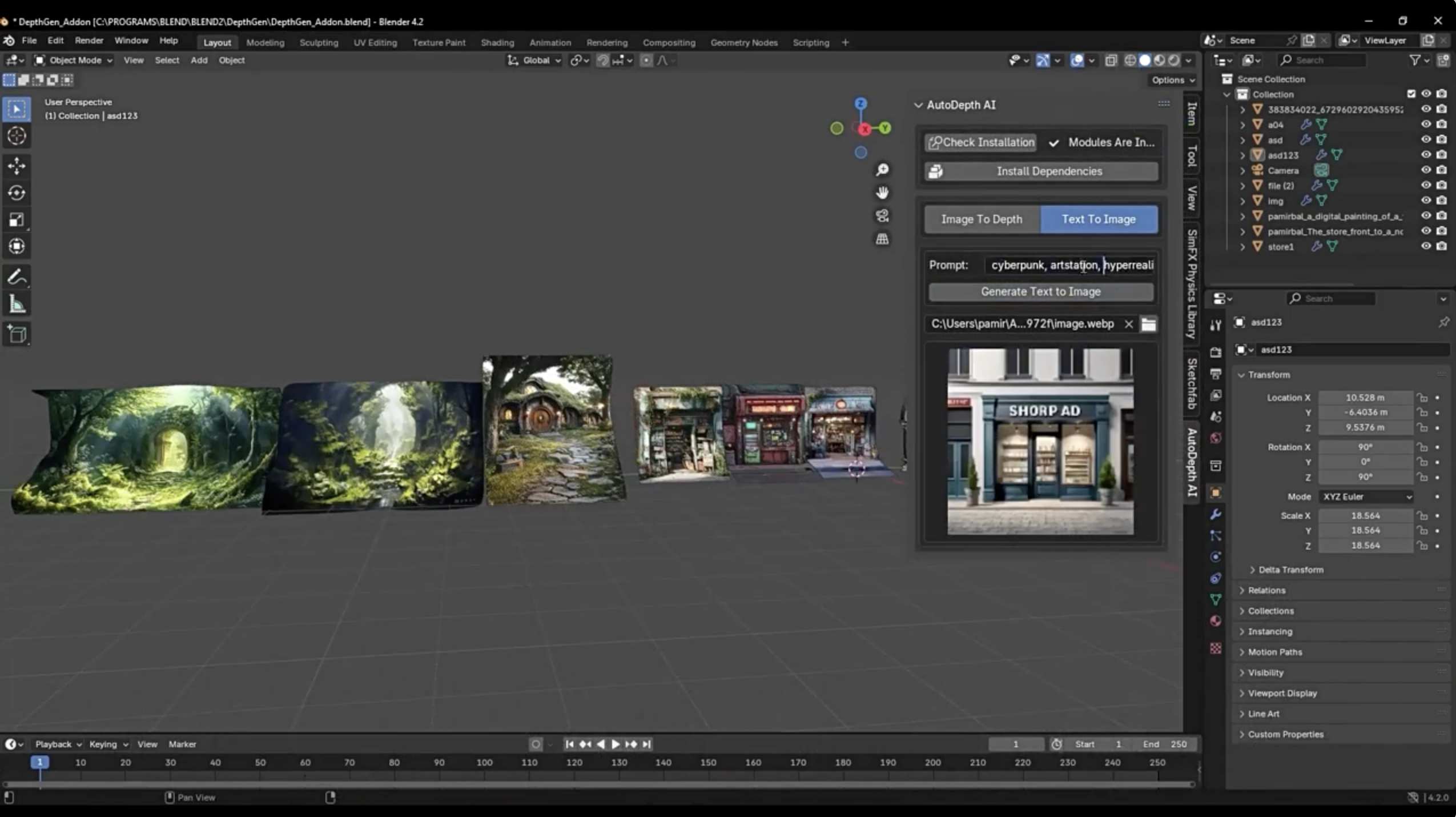Viewport: 1456px width, 817px height.
Task: Select the Measure tool
Action: pyautogui.click(x=17, y=304)
